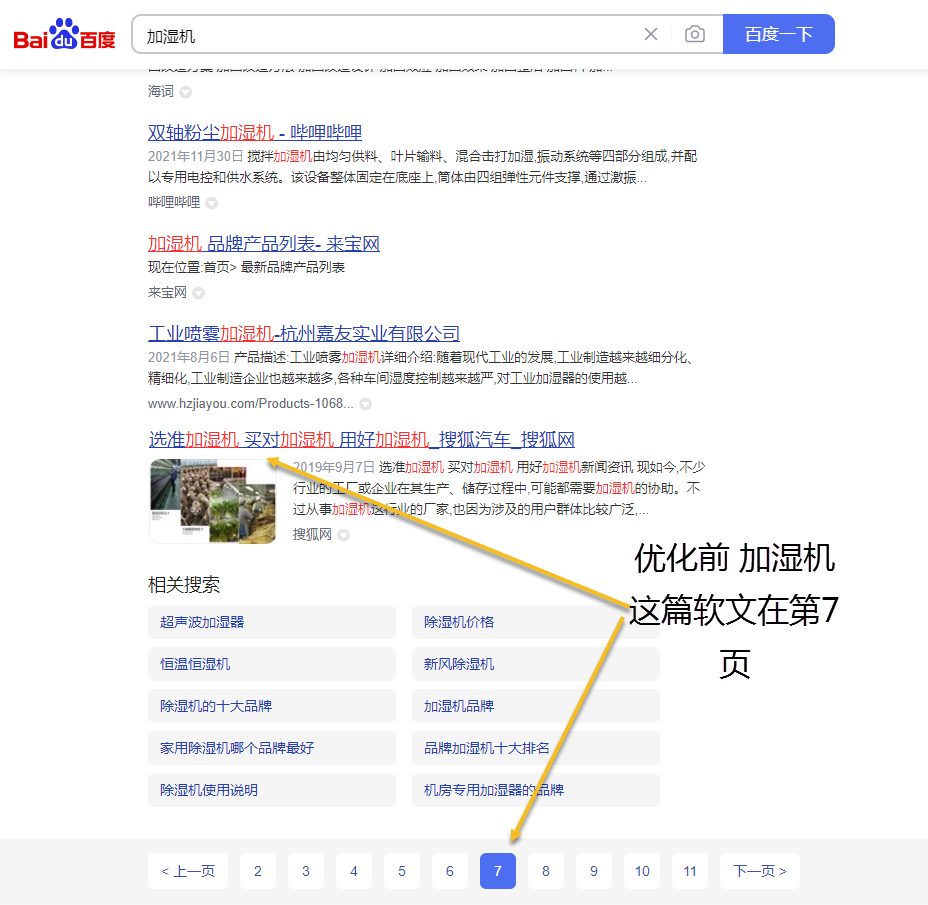
Task: Go to previous page 上一页
Action: 188,871
